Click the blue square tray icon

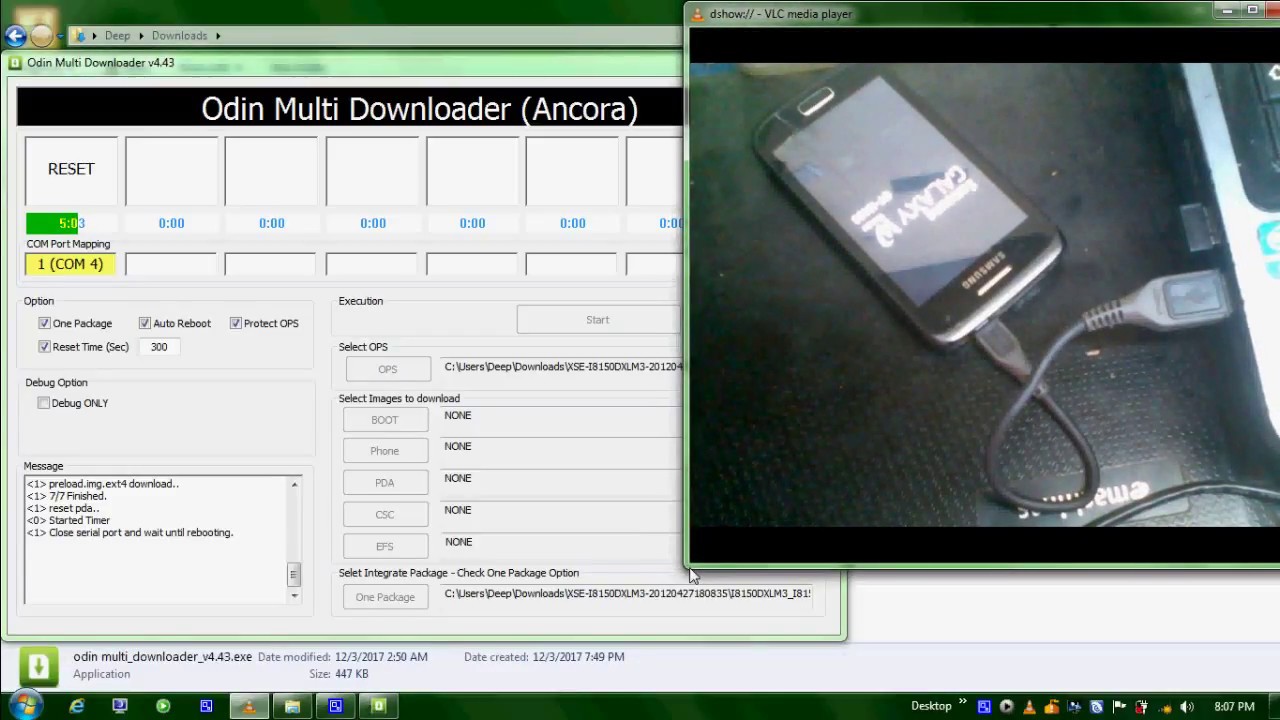pos(984,707)
